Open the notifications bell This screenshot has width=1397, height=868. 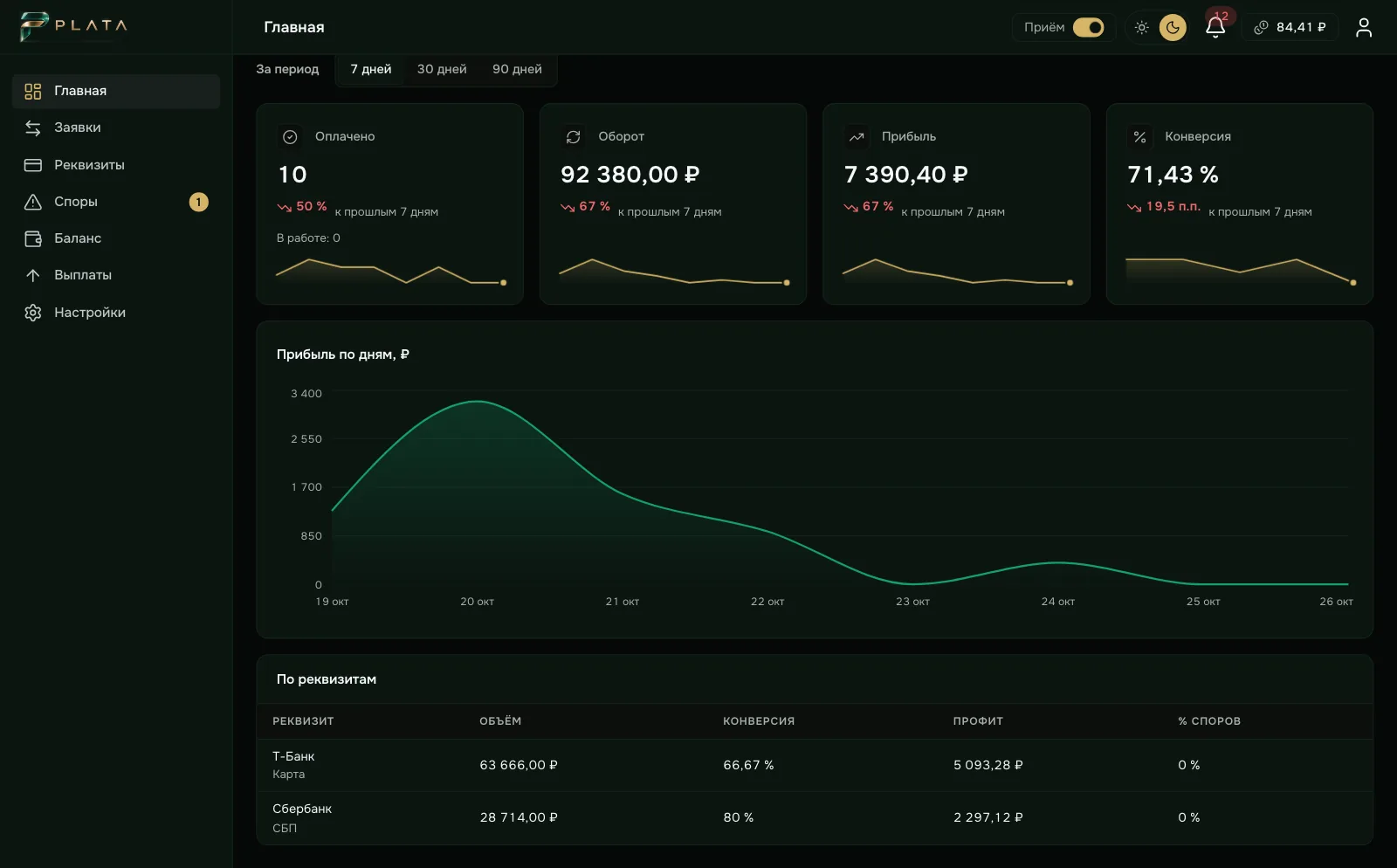[x=1215, y=27]
